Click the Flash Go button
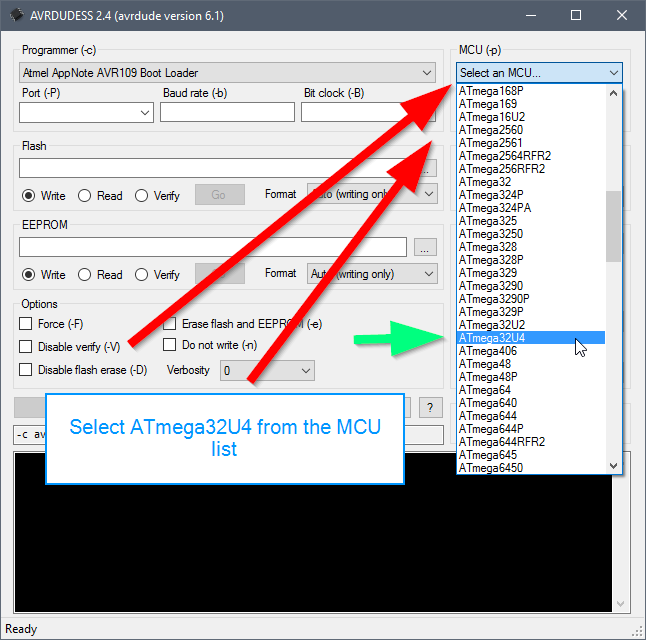 [220, 195]
